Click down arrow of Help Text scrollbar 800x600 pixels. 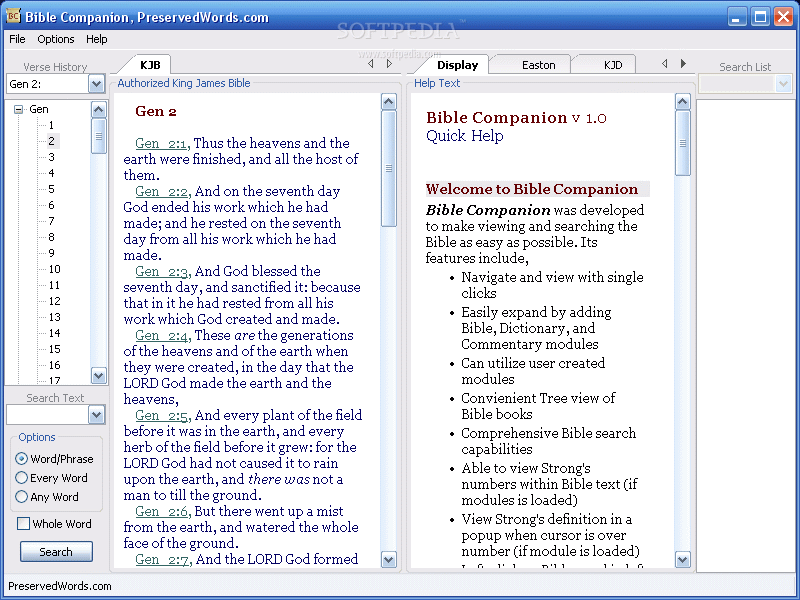click(x=683, y=560)
